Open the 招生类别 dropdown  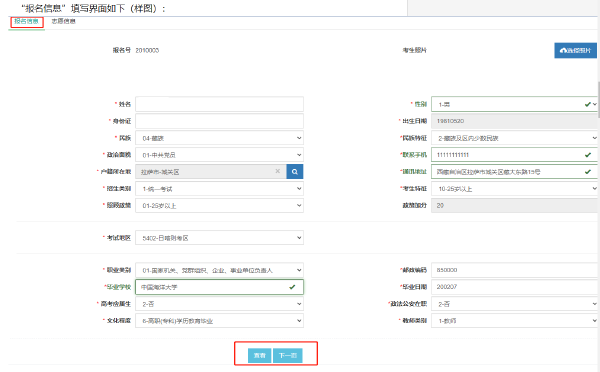pyautogui.click(x=219, y=189)
